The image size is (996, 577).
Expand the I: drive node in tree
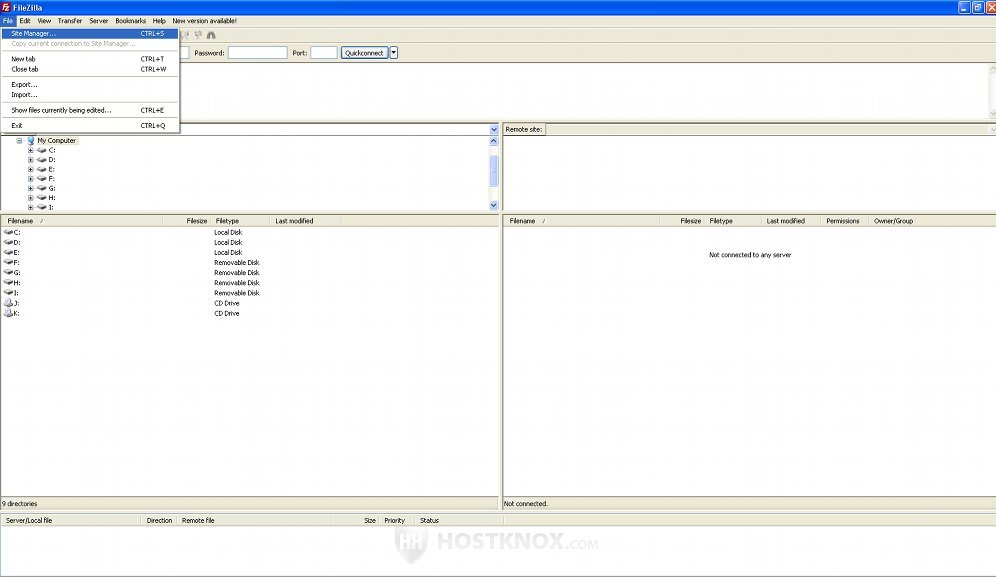coord(30,207)
